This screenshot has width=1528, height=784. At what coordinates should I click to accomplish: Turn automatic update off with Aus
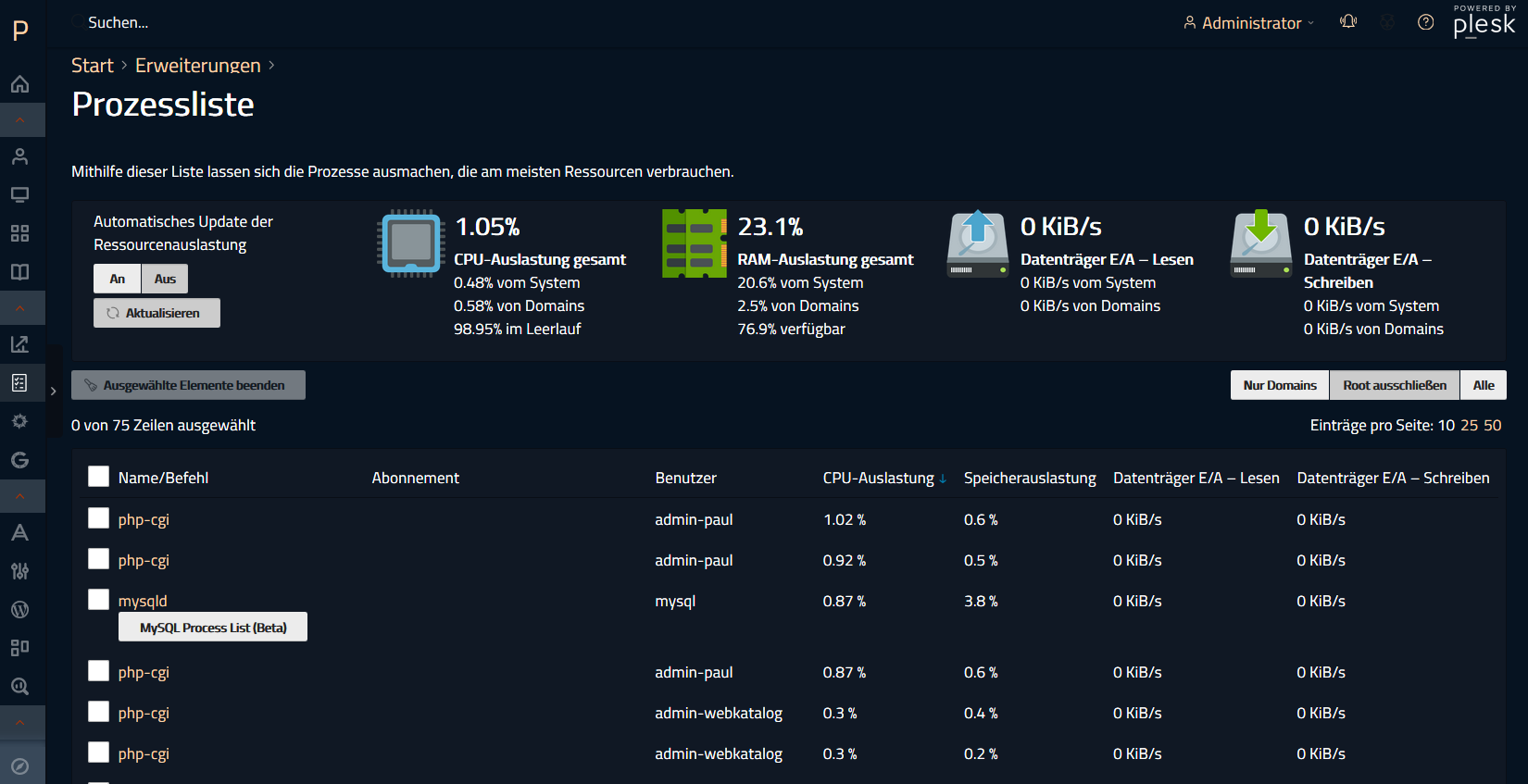pos(165,279)
